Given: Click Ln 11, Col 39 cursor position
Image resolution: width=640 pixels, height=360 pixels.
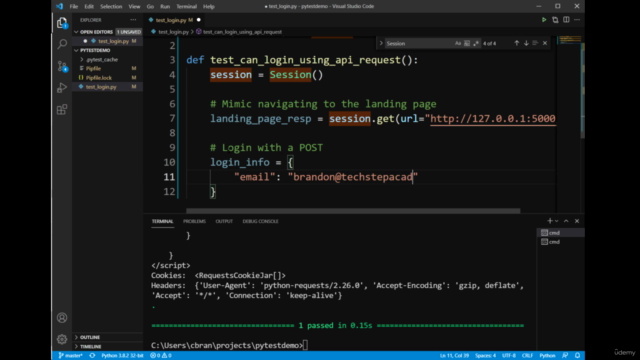Looking at the screenshot, I should pos(454,356).
